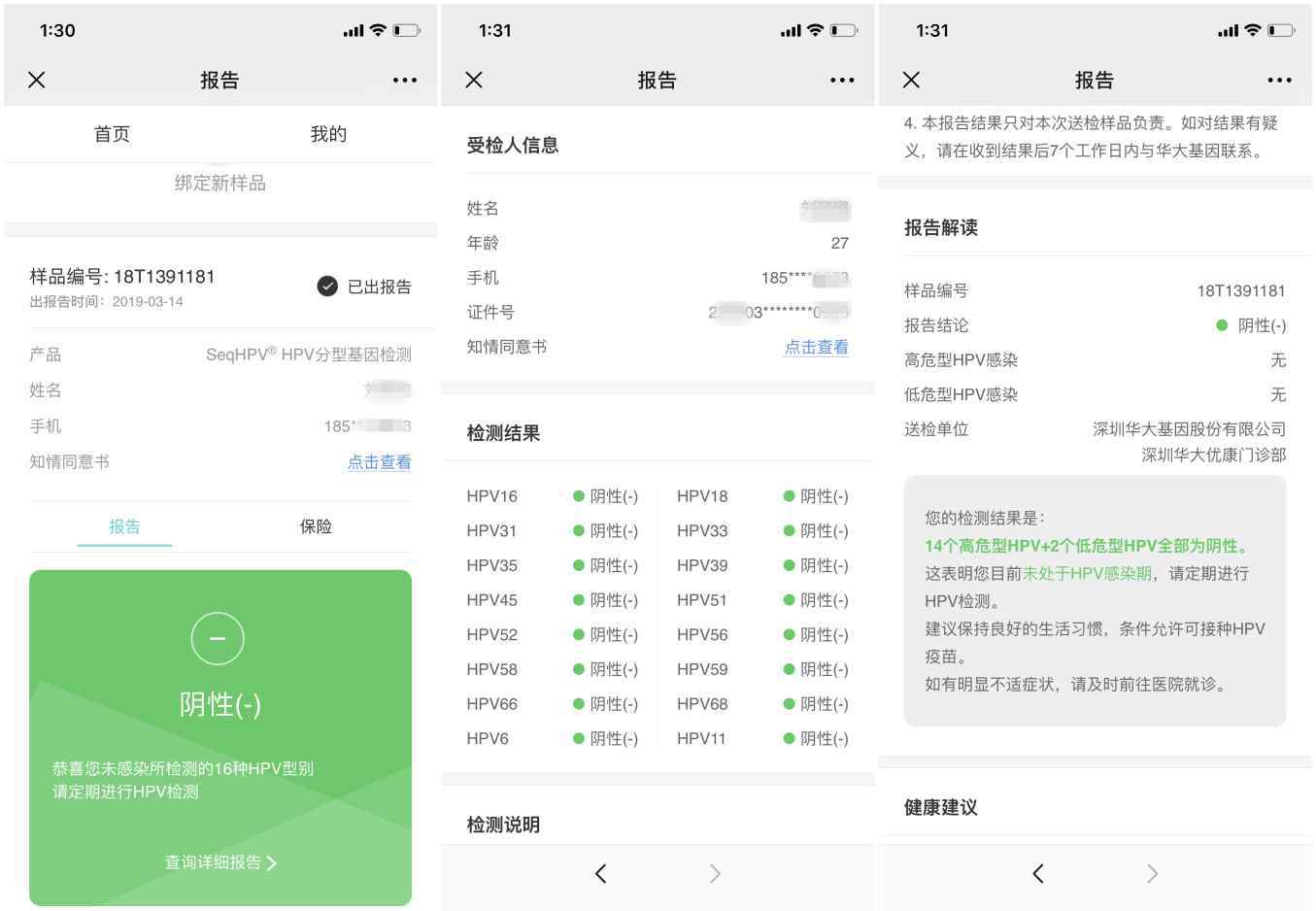
Task: Click the 健康建议 section heading
Action: click(x=941, y=807)
